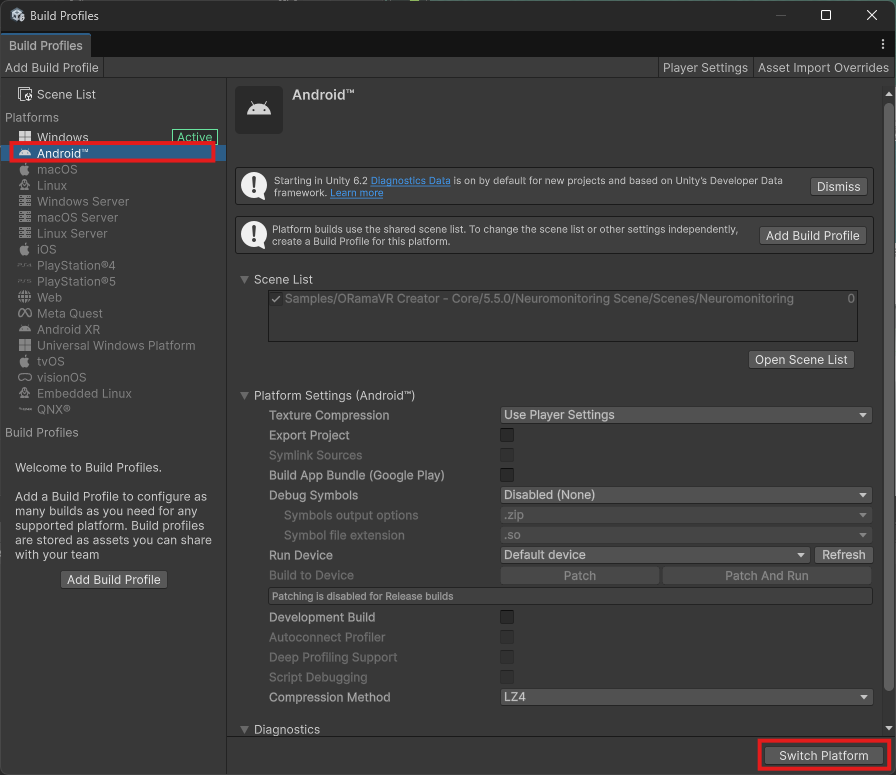The height and width of the screenshot is (775, 896).
Task: Open the Compression Method dropdown
Action: (x=686, y=697)
